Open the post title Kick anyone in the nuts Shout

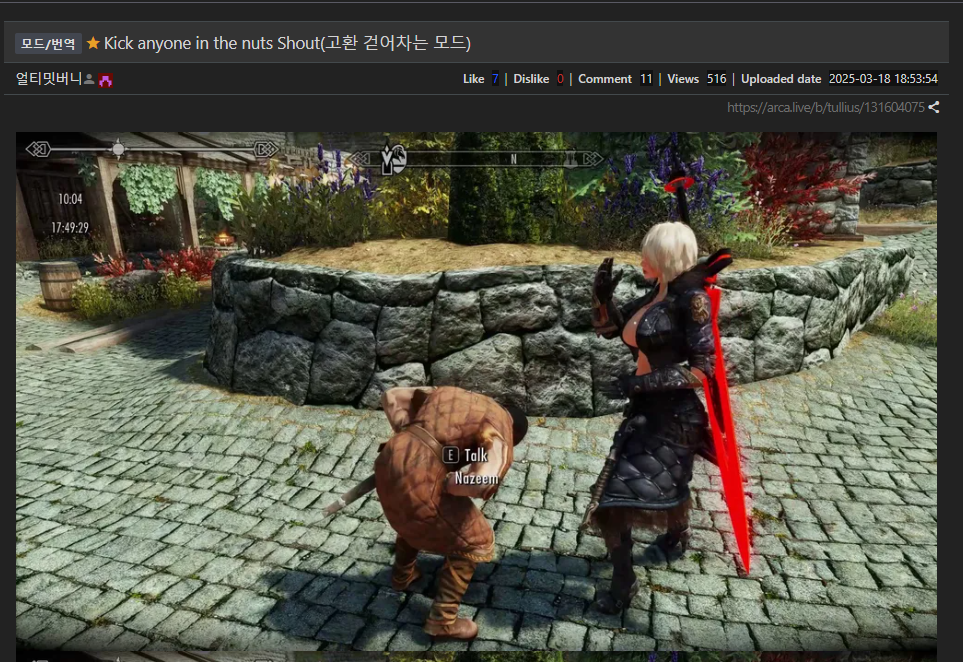point(287,43)
